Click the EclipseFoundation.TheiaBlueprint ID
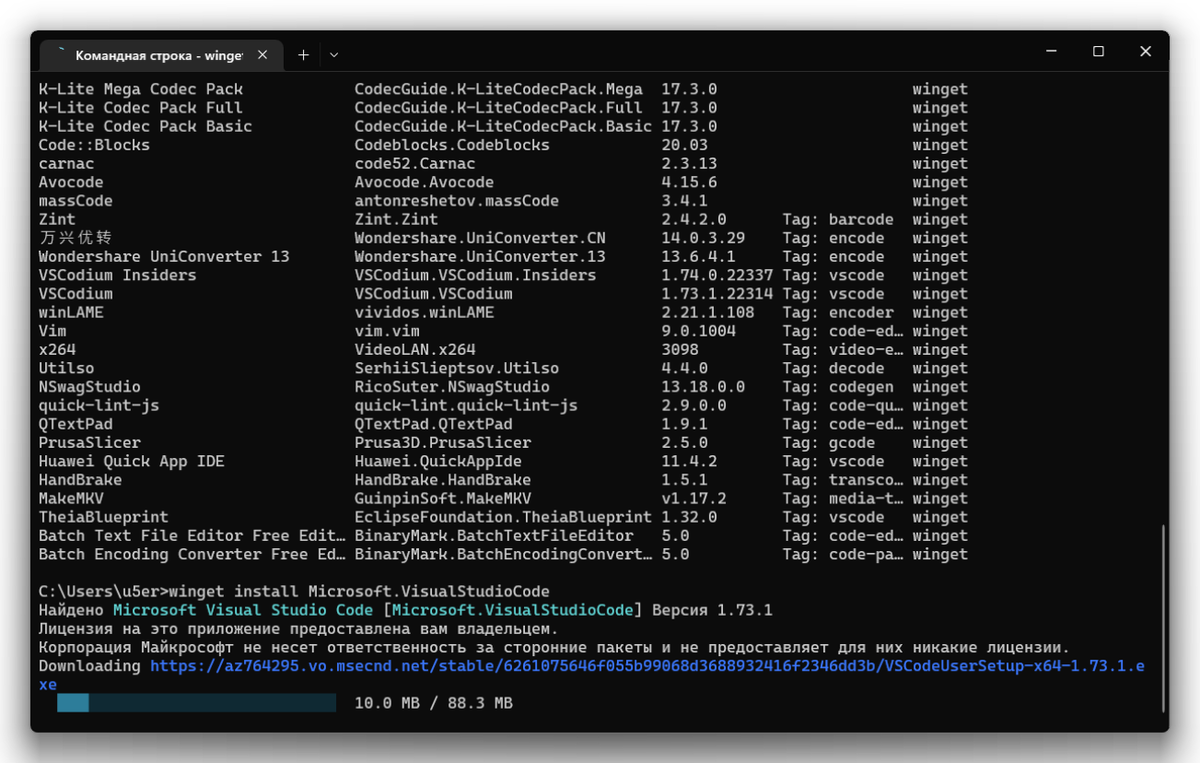 (503, 517)
